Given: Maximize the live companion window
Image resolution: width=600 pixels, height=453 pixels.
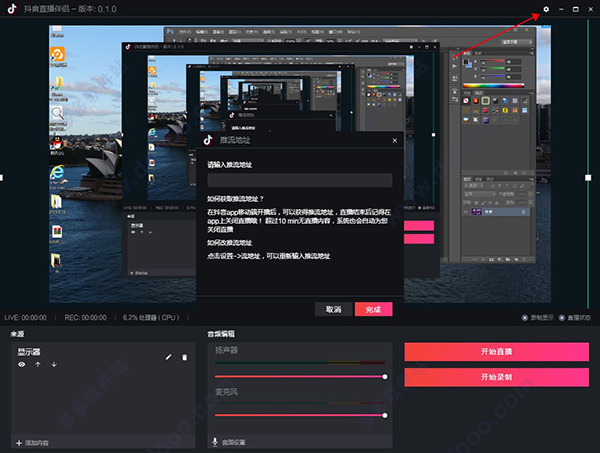Looking at the screenshot, I should pyautogui.click(x=576, y=9).
